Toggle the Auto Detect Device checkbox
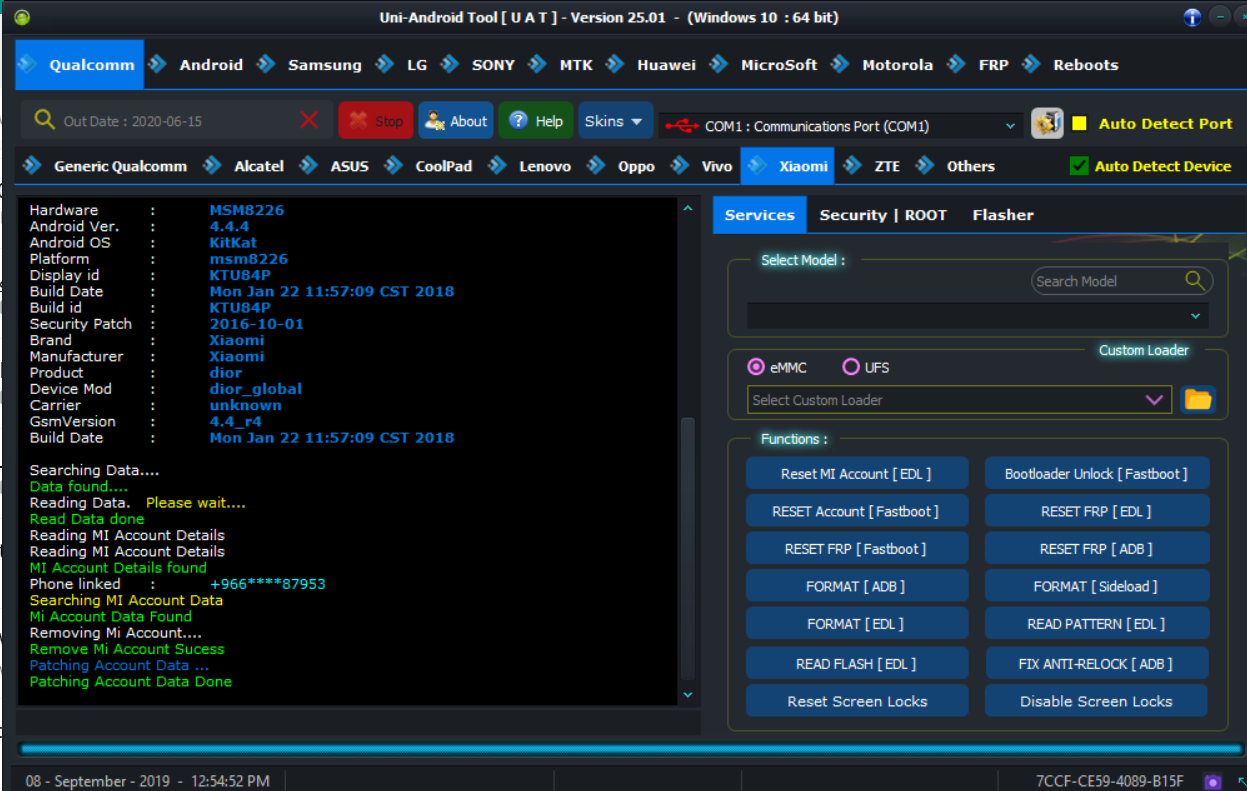1247x791 pixels. pyautogui.click(x=1079, y=166)
